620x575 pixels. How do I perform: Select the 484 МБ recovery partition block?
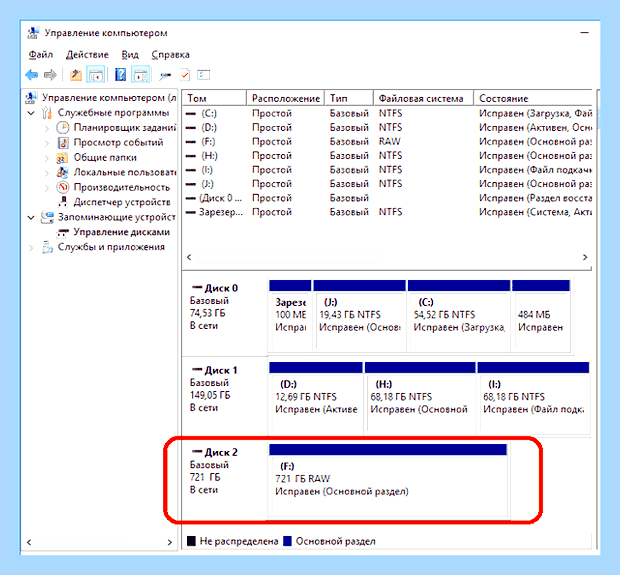click(541, 315)
